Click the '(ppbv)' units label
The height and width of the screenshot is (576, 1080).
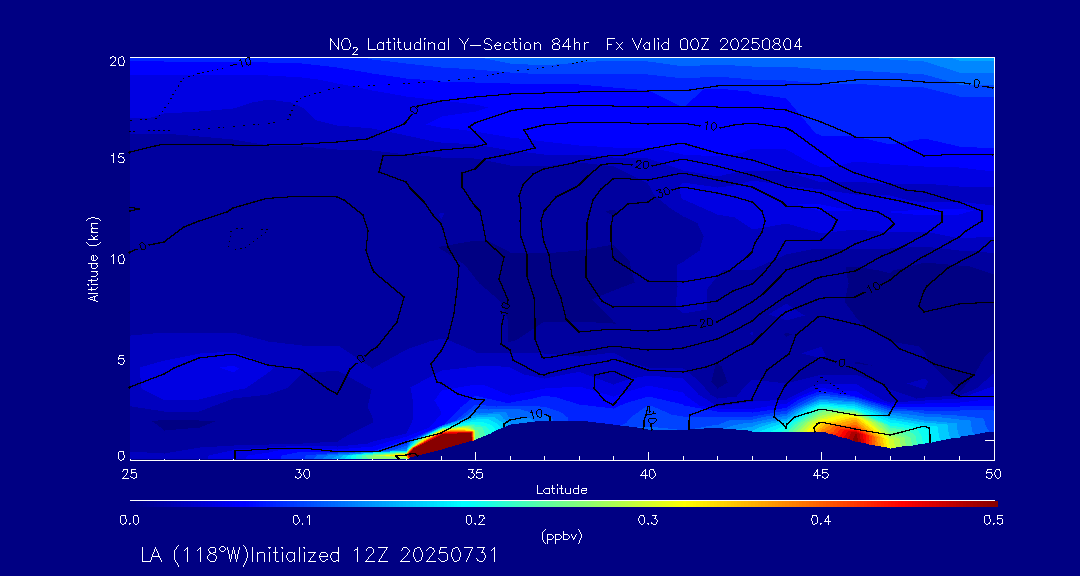pyautogui.click(x=562, y=537)
